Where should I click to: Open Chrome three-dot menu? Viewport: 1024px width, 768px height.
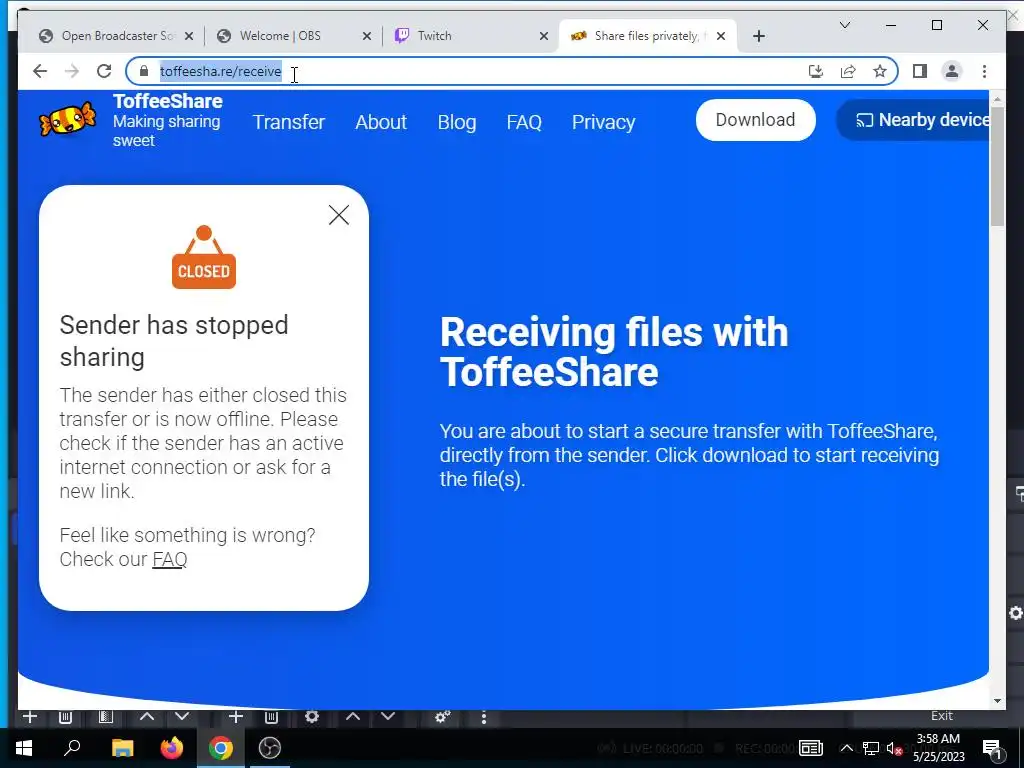[x=984, y=71]
